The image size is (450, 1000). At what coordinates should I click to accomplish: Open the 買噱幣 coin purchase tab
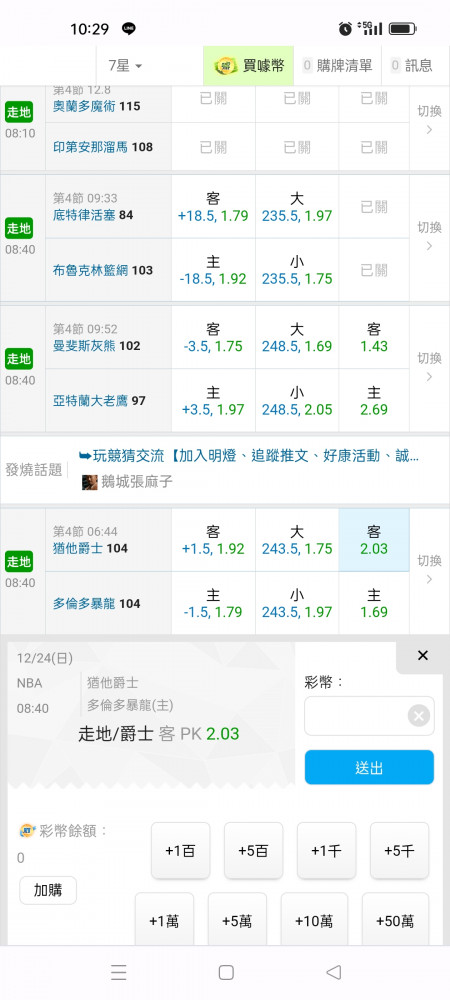249,65
